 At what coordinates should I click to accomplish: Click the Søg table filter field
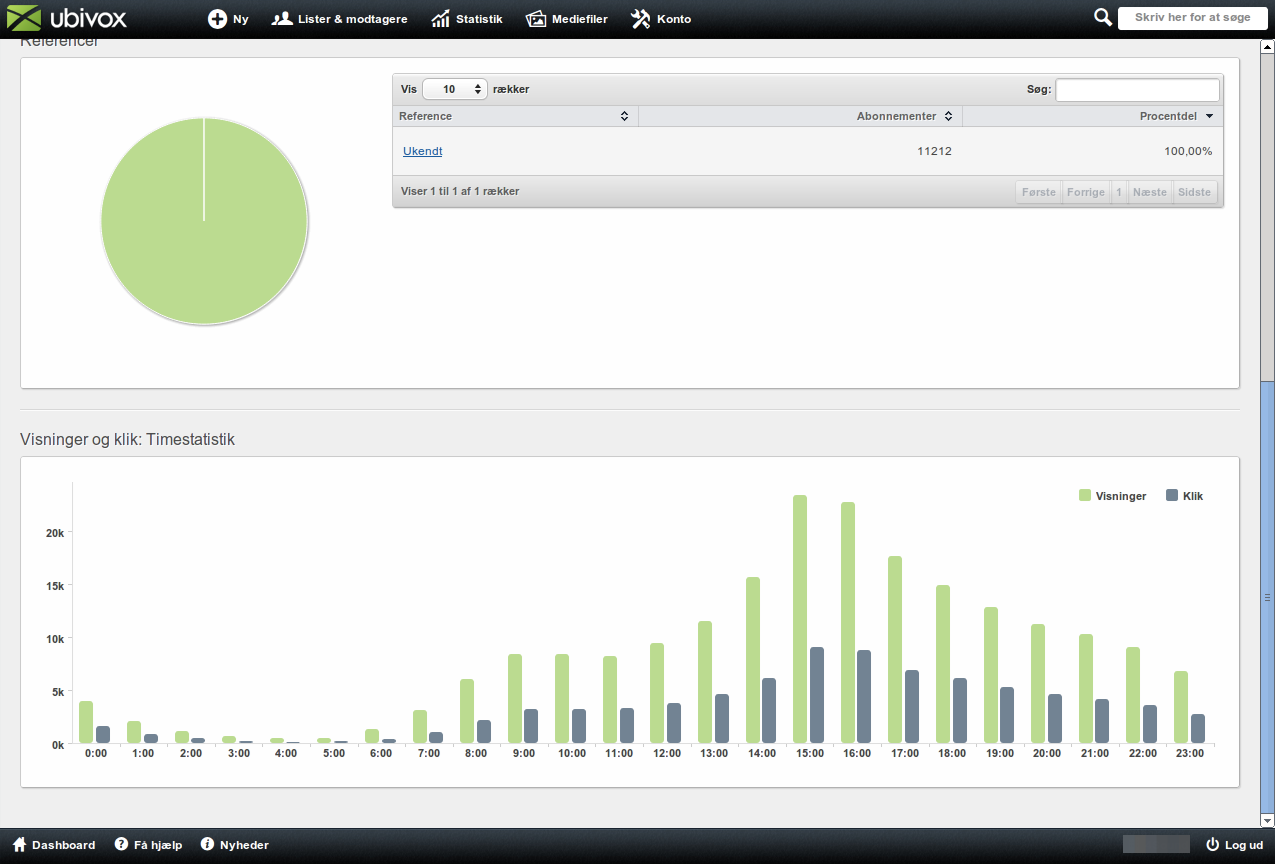[x=1137, y=90]
